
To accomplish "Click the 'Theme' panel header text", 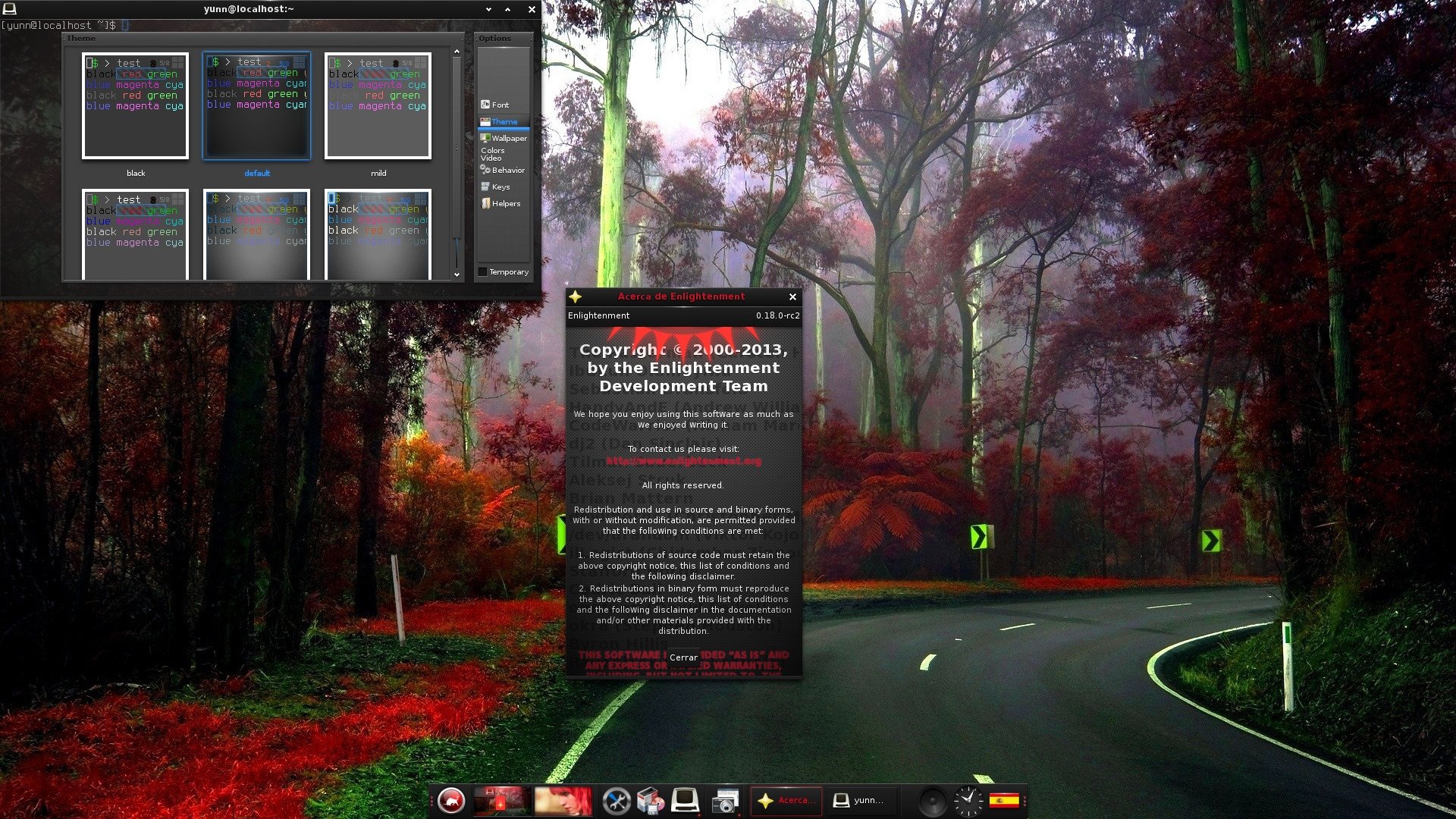I will click(81, 38).
